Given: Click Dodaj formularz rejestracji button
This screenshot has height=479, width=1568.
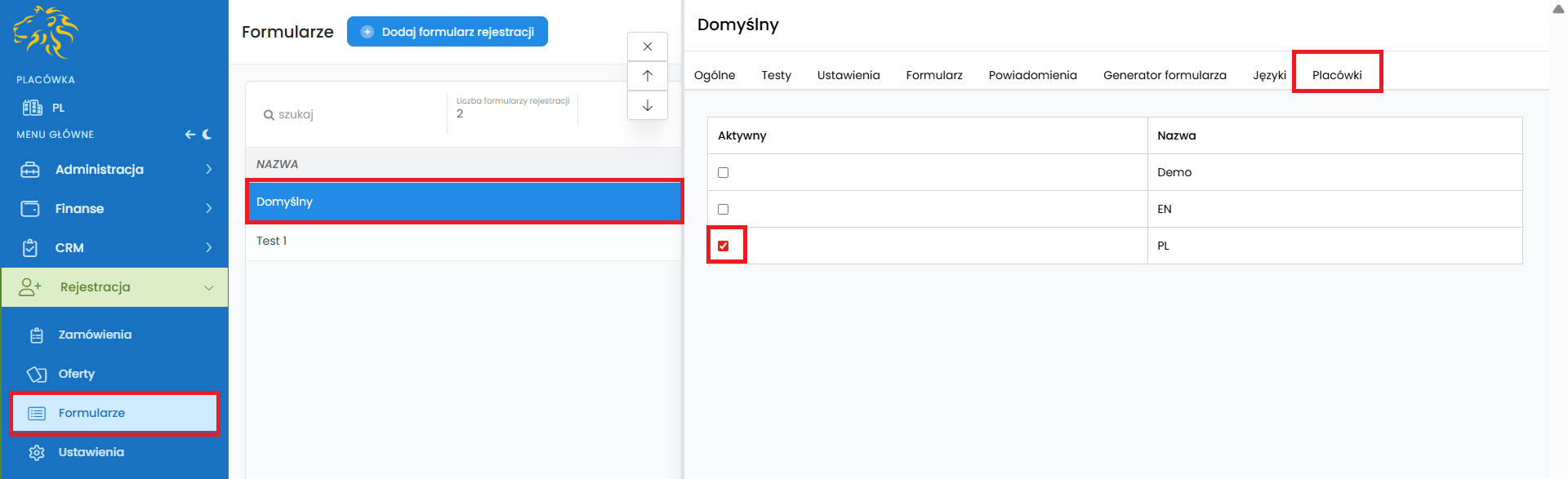Looking at the screenshot, I should point(448,32).
